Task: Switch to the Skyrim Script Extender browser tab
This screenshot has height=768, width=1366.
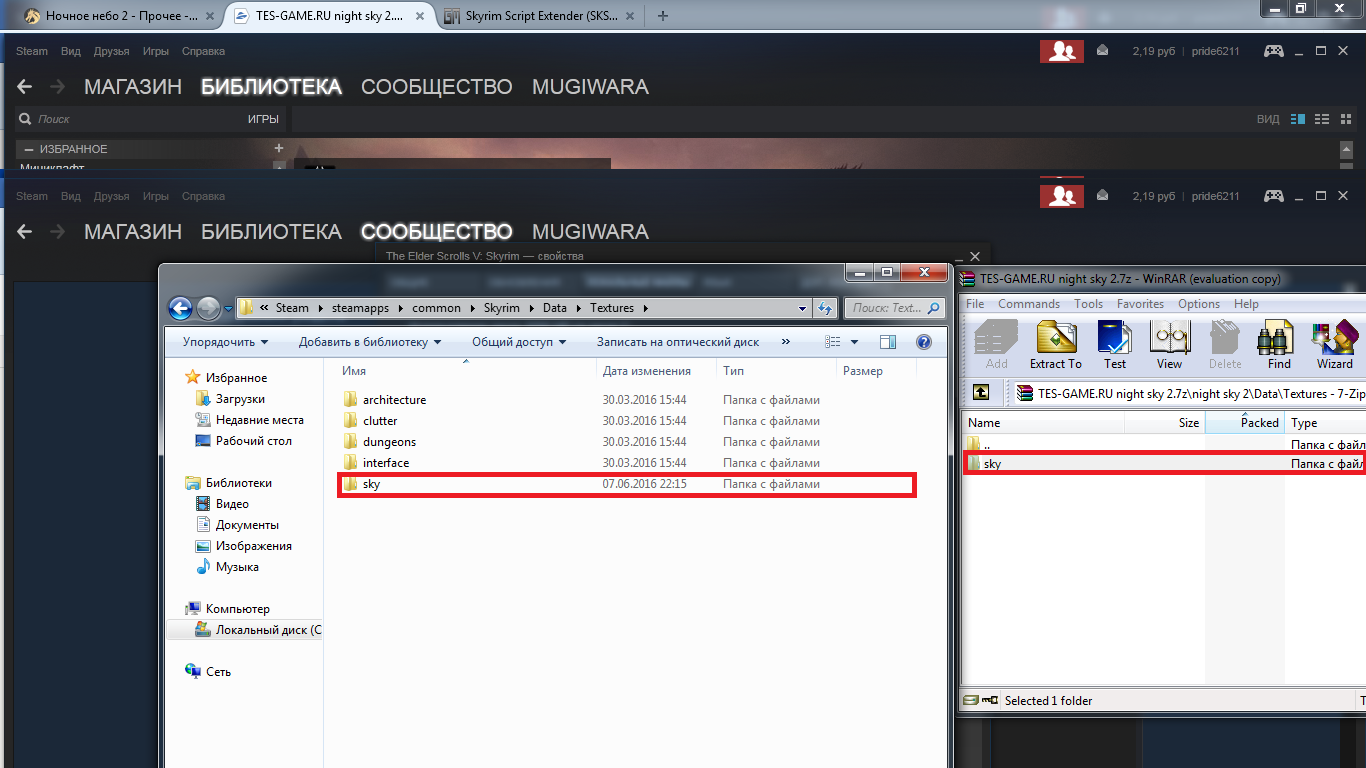Action: (x=539, y=16)
